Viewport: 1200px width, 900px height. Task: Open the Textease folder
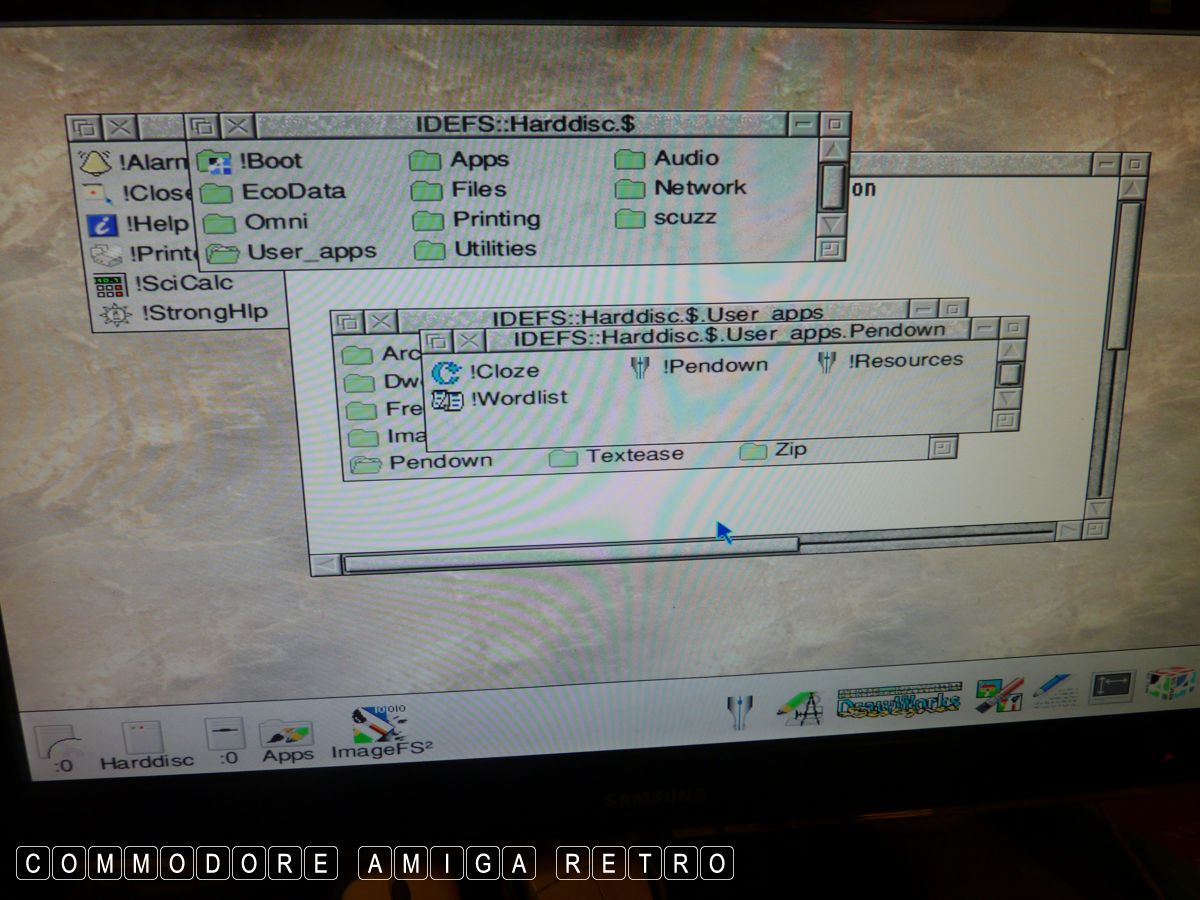point(564,457)
